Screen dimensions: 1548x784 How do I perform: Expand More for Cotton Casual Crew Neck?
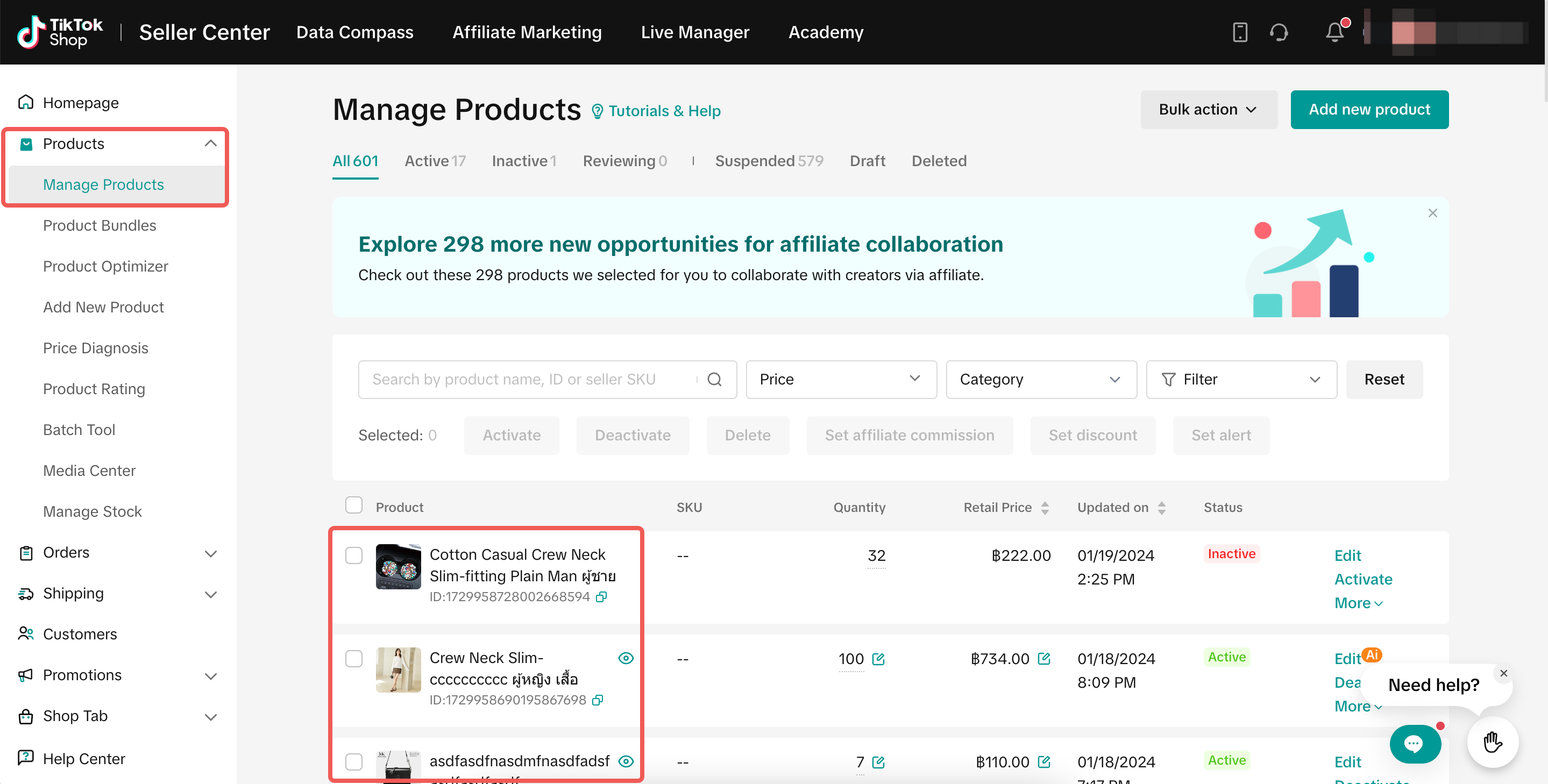(1358, 603)
